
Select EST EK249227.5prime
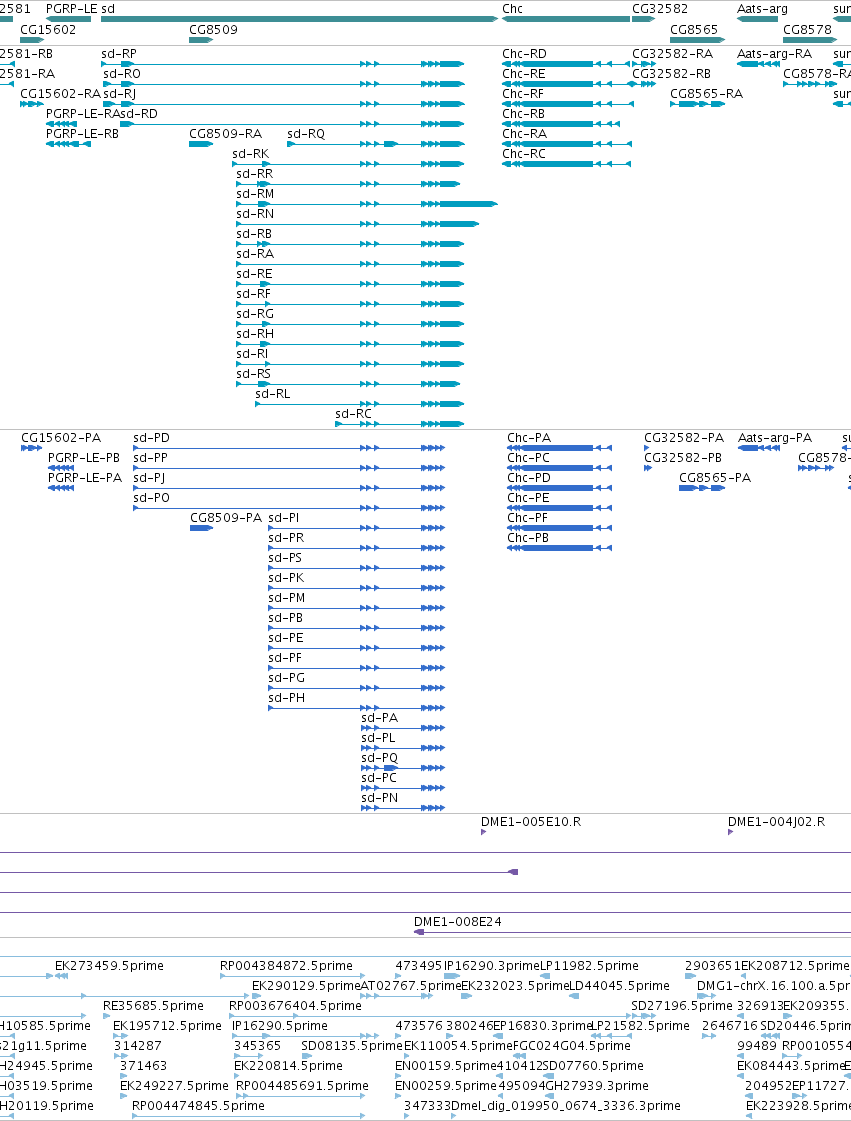[124, 1096]
